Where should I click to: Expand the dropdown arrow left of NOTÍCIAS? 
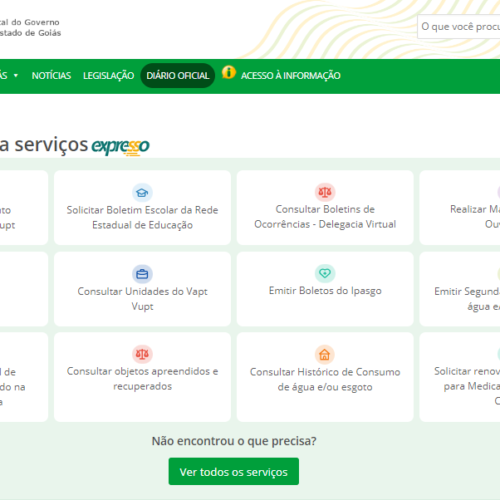[16, 76]
